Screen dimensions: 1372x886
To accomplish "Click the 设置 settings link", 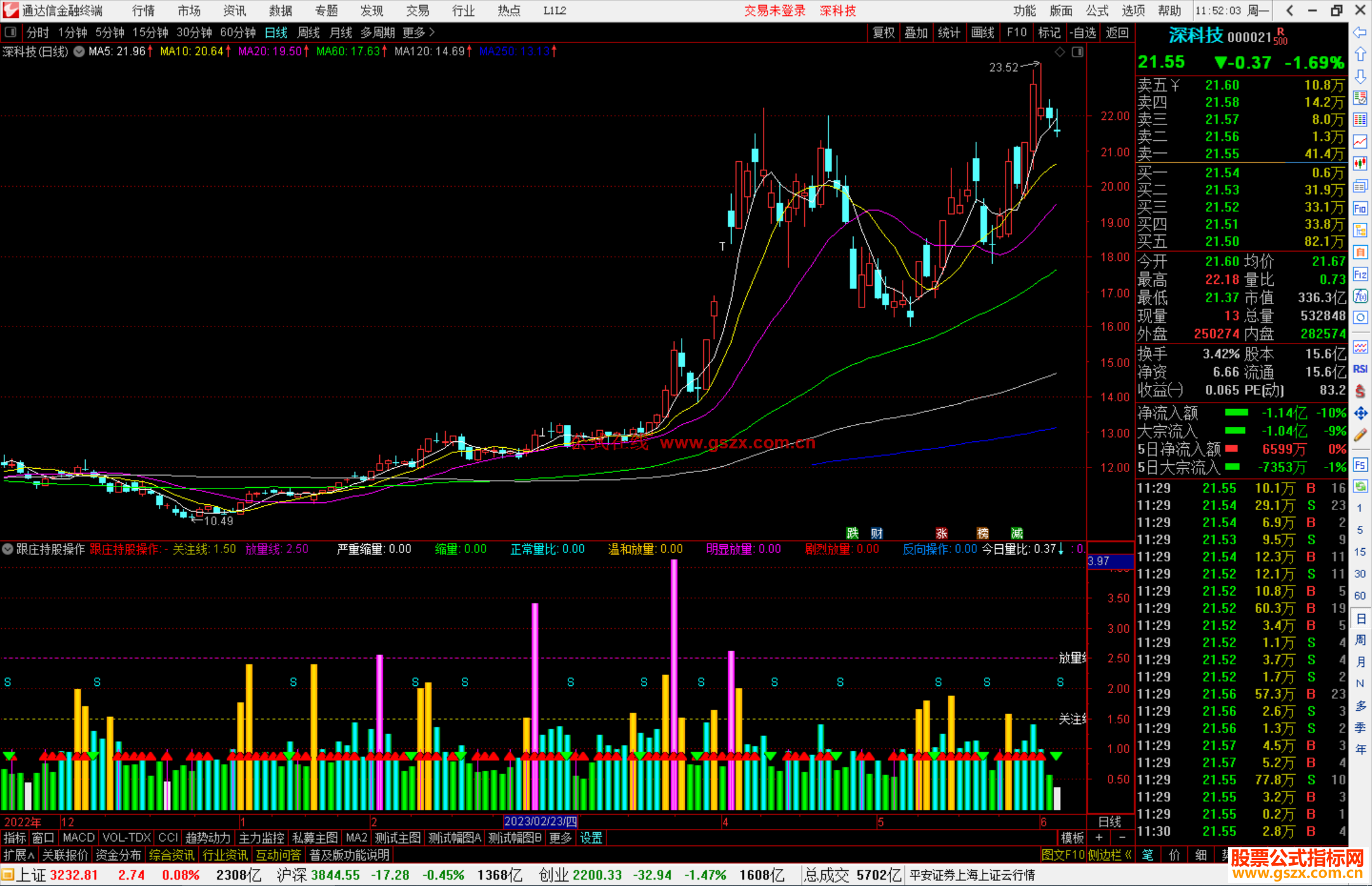I will coord(591,838).
